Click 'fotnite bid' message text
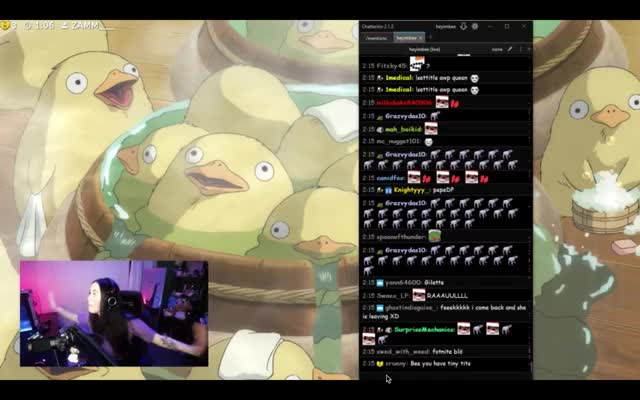Screen dimensions: 640x400 point(447,351)
